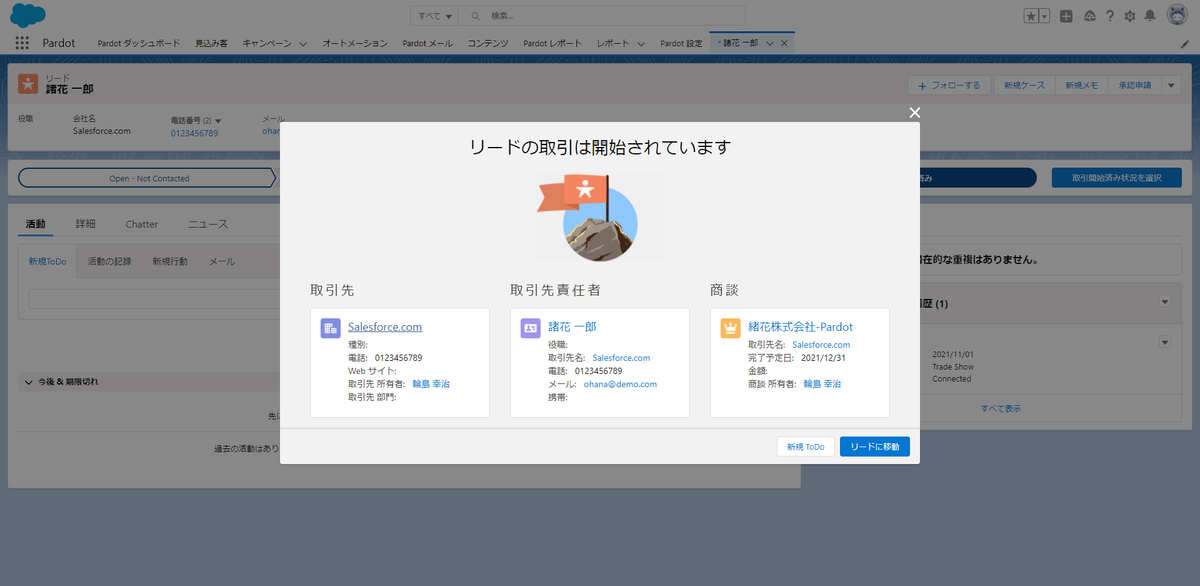Open the Pardot 設定 nav tab
This screenshot has height=586, width=1200.
[681, 43]
